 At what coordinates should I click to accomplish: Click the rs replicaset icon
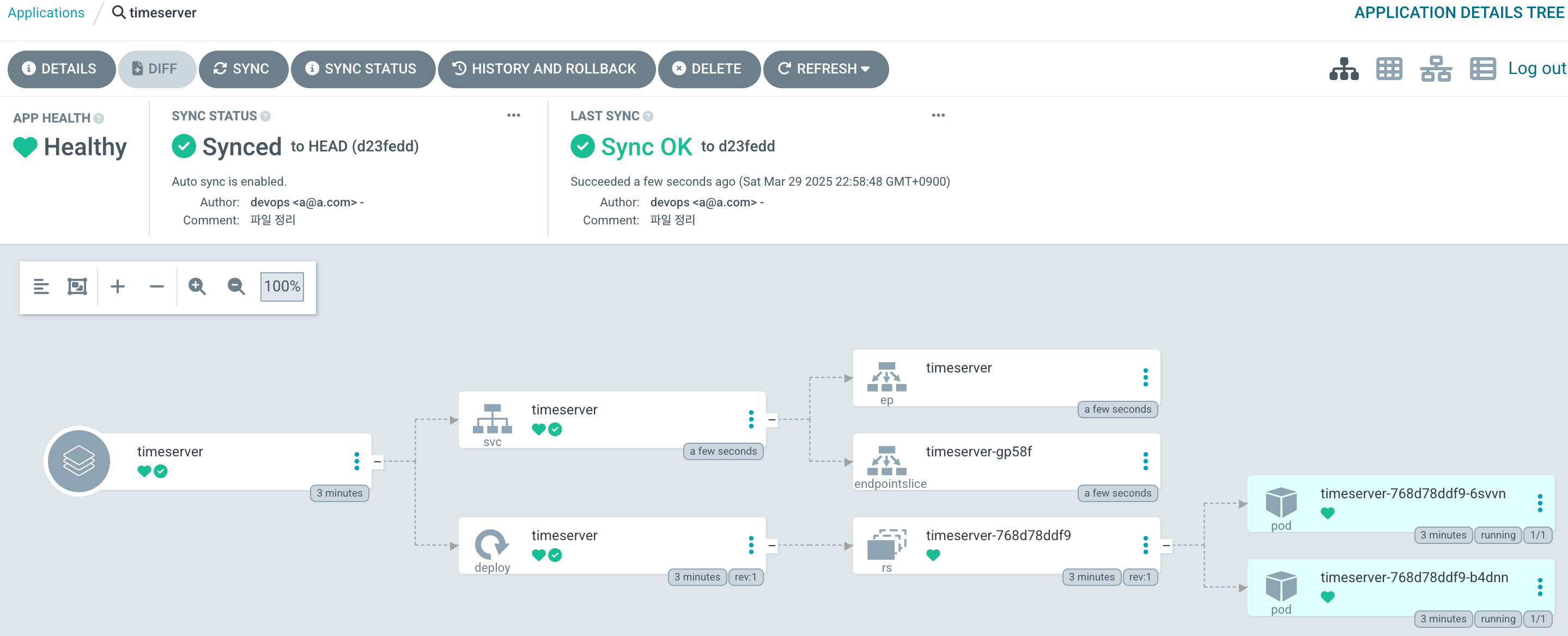coord(887,544)
